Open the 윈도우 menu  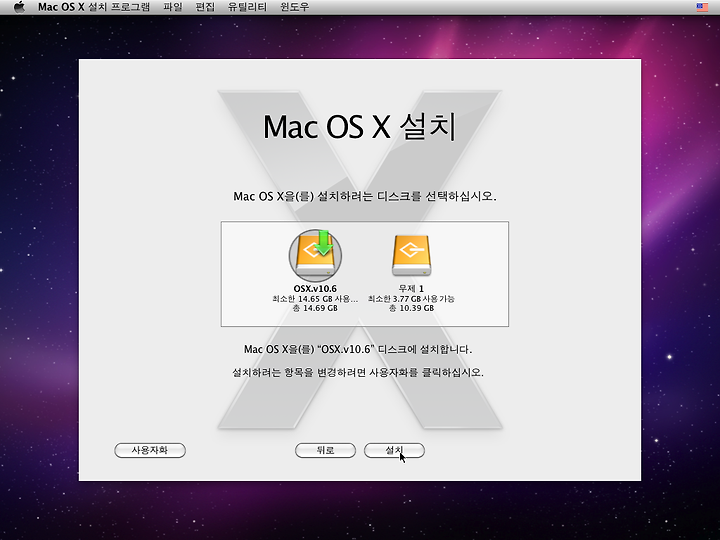pyautogui.click(x=294, y=7)
